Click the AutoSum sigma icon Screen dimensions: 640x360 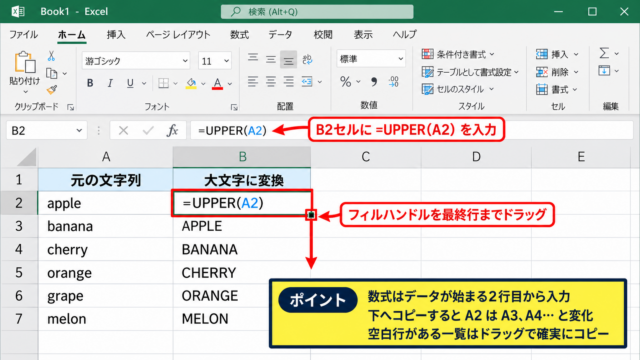pyautogui.click(x=604, y=53)
